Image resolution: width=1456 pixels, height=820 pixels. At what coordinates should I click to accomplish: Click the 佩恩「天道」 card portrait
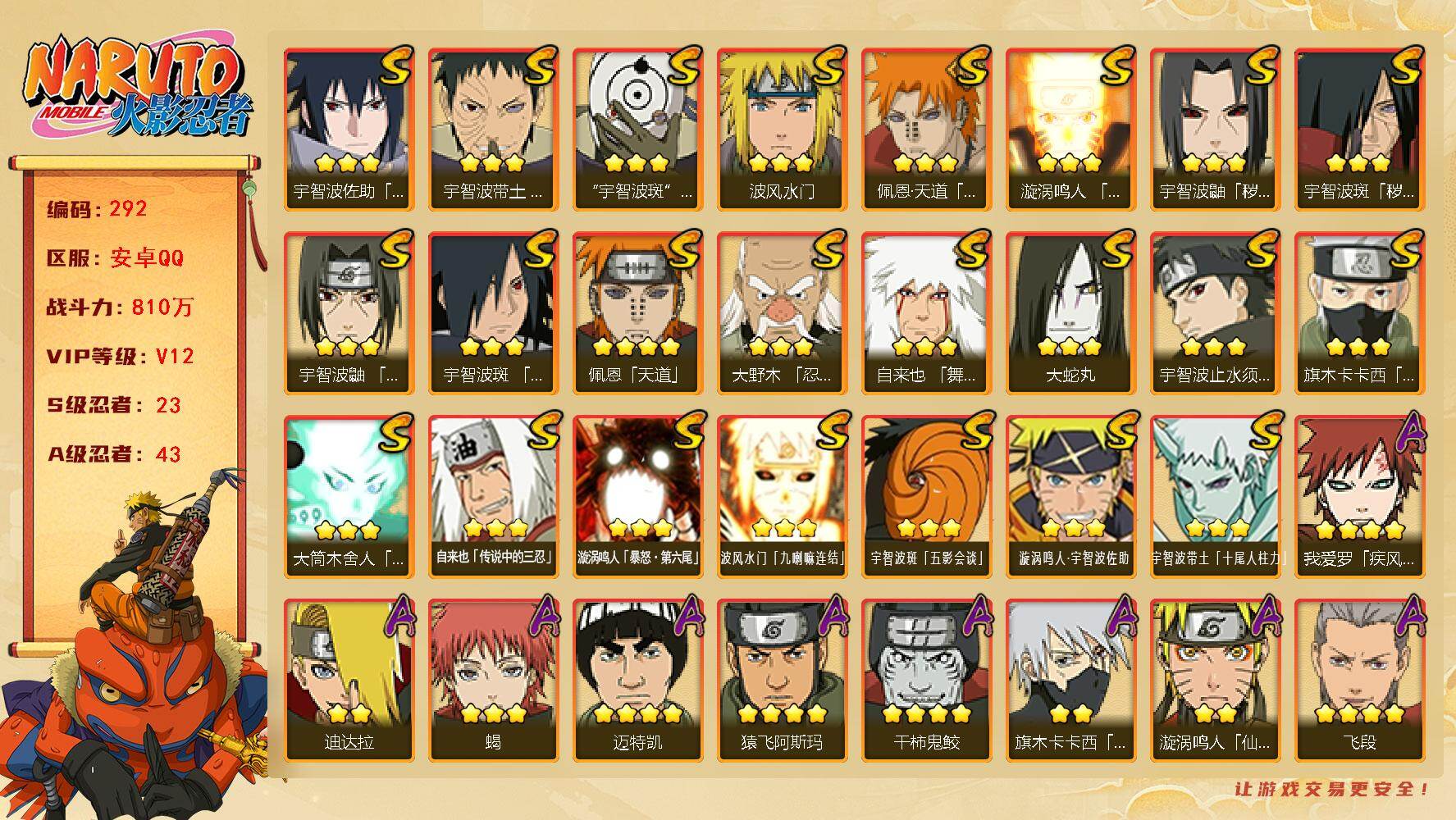637,313
